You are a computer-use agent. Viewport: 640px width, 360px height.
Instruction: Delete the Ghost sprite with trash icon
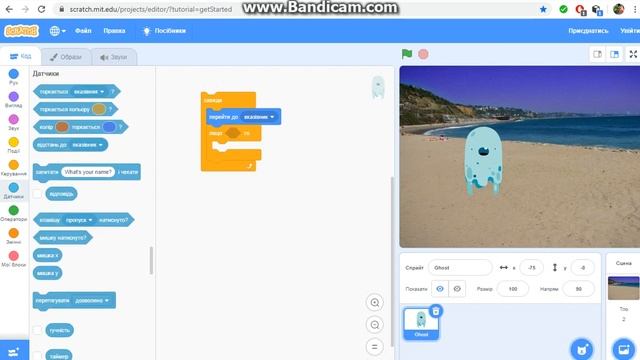[436, 311]
